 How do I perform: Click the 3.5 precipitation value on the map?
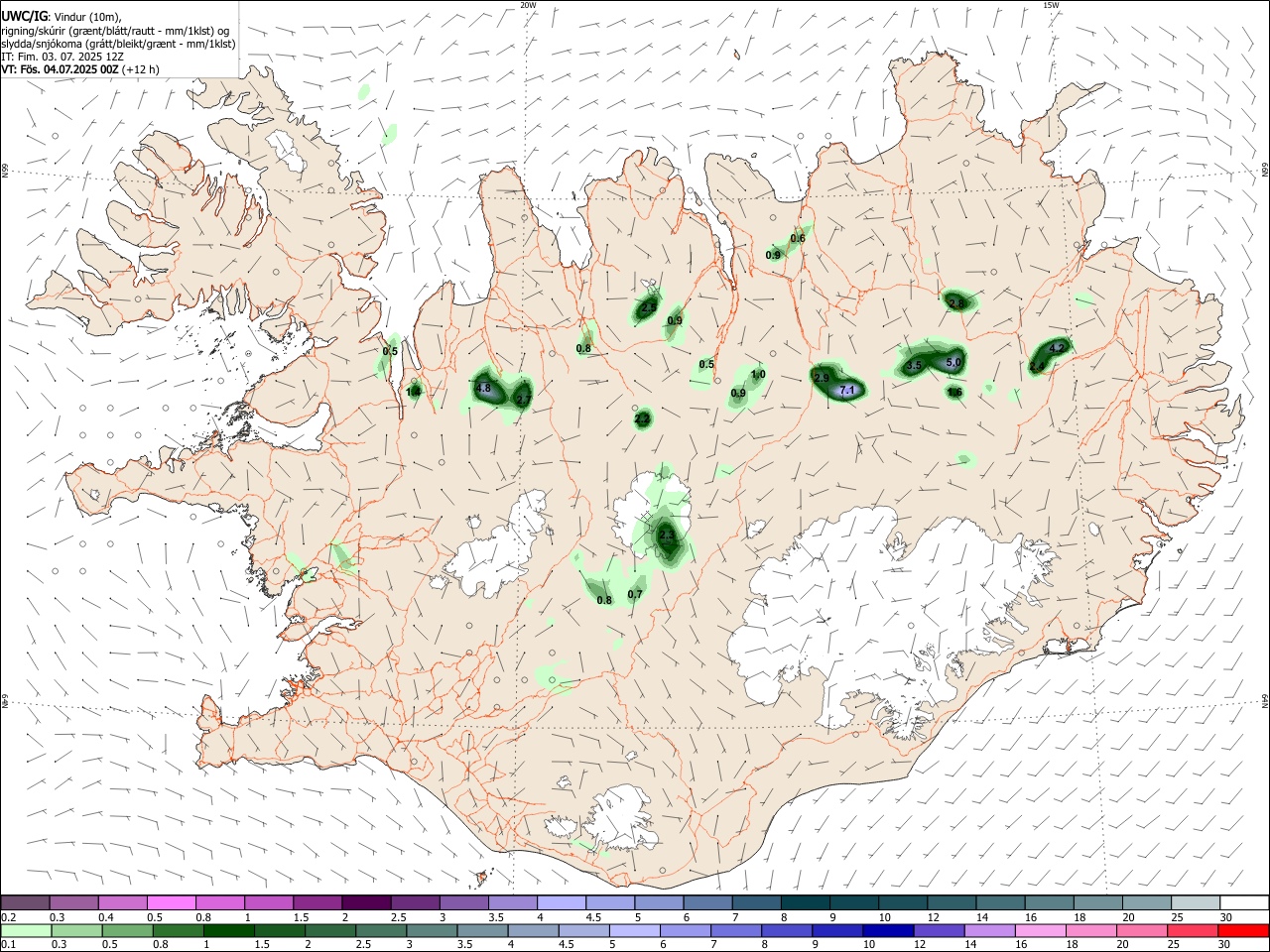click(915, 366)
